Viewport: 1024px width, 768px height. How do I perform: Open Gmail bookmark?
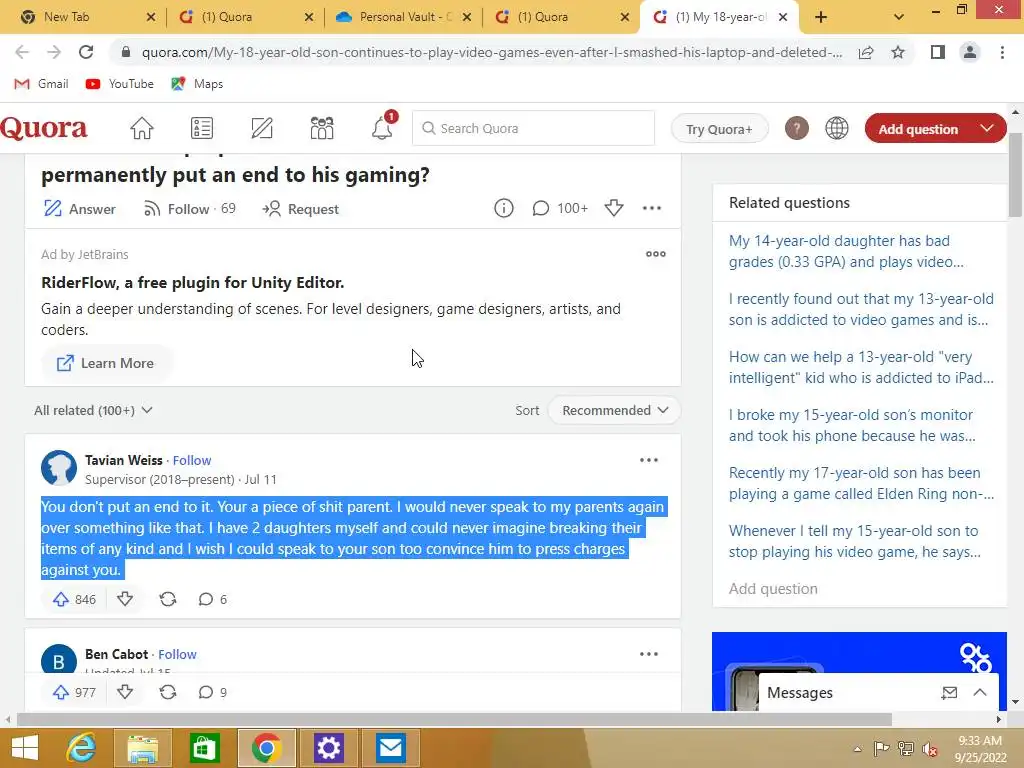point(42,84)
